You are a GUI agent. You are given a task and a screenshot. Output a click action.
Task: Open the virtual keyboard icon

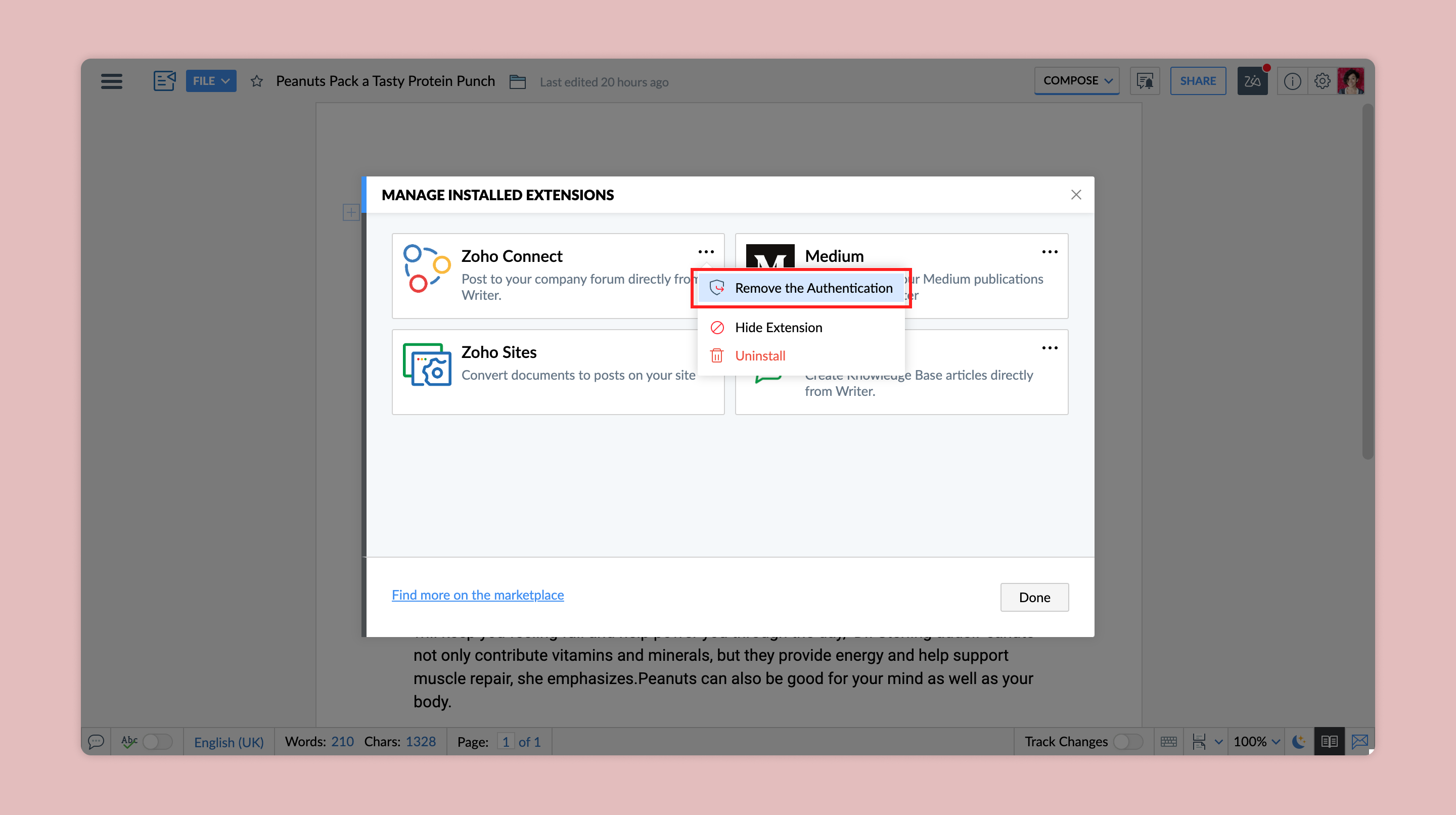(x=1168, y=742)
